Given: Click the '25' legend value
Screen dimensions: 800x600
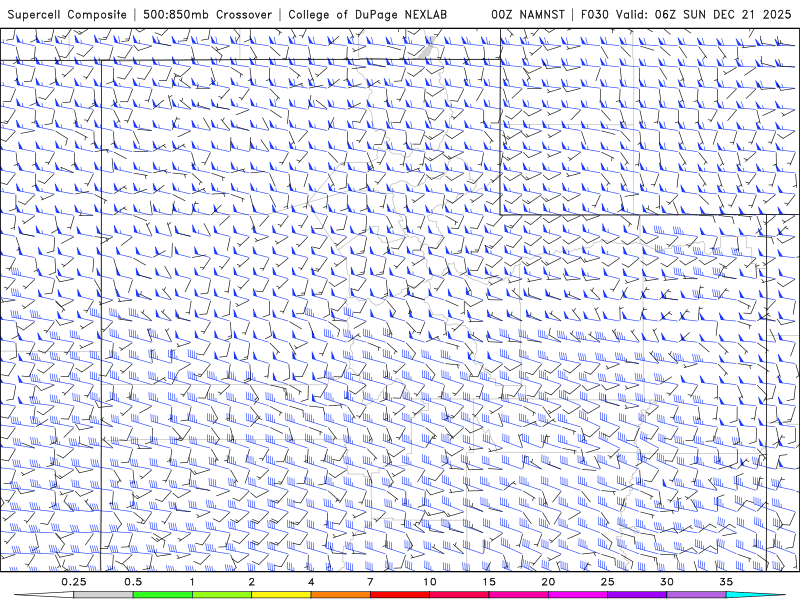Looking at the screenshot, I should click(608, 582).
